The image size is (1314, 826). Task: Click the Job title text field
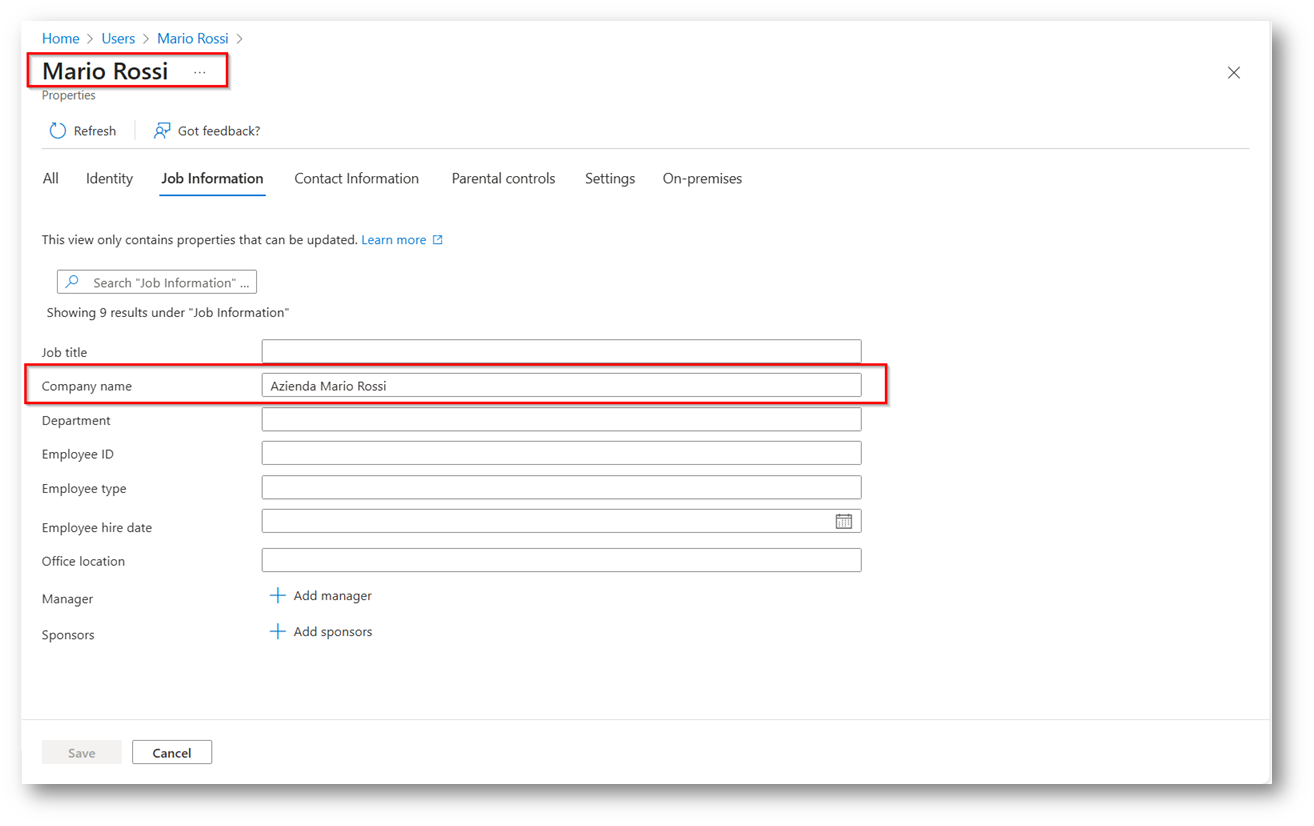click(x=560, y=352)
